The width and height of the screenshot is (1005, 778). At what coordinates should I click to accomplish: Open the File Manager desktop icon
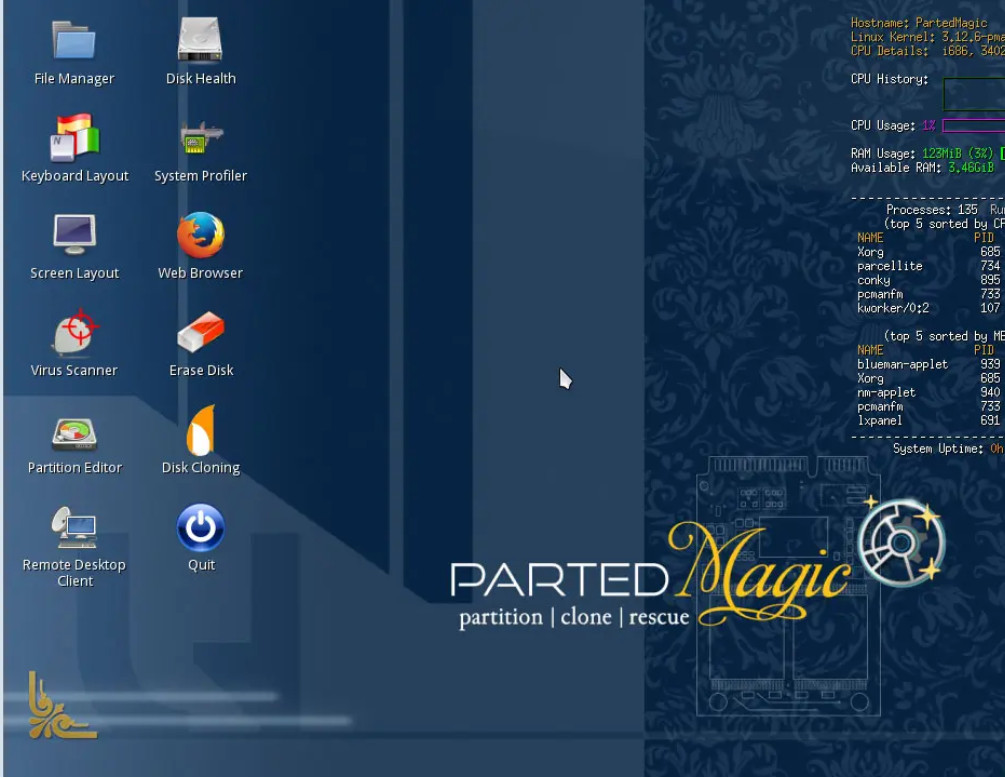(x=74, y=41)
